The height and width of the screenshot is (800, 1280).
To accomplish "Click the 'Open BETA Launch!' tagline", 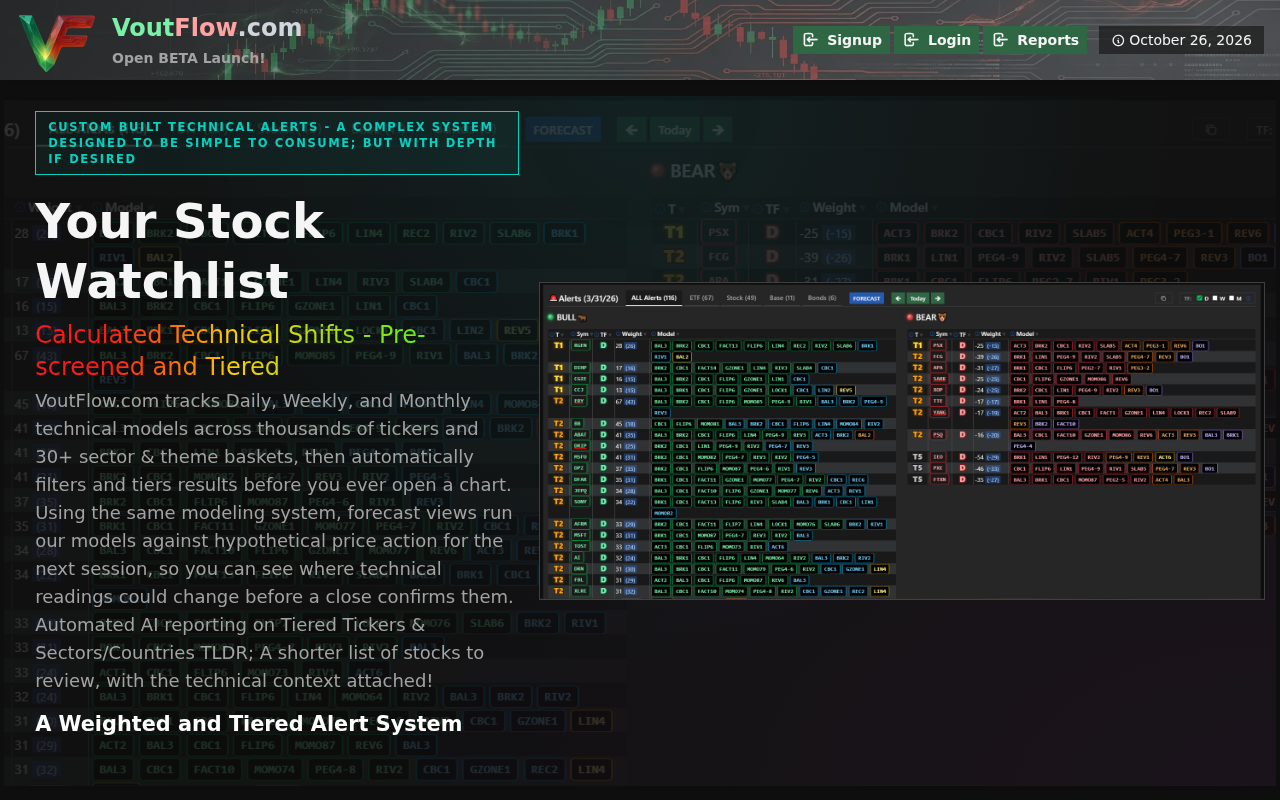I will pyautogui.click(x=189, y=58).
